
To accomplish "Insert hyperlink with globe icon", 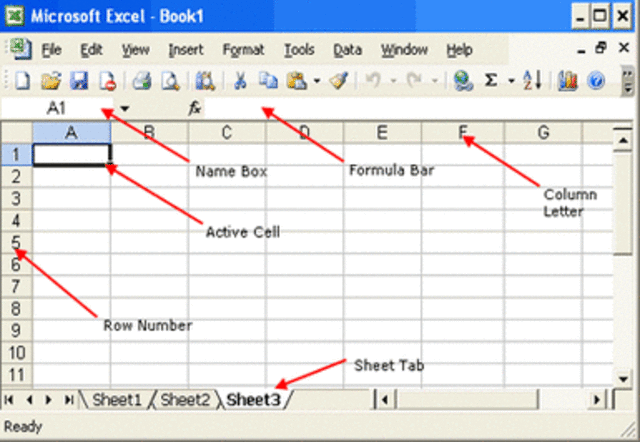I will (x=463, y=80).
